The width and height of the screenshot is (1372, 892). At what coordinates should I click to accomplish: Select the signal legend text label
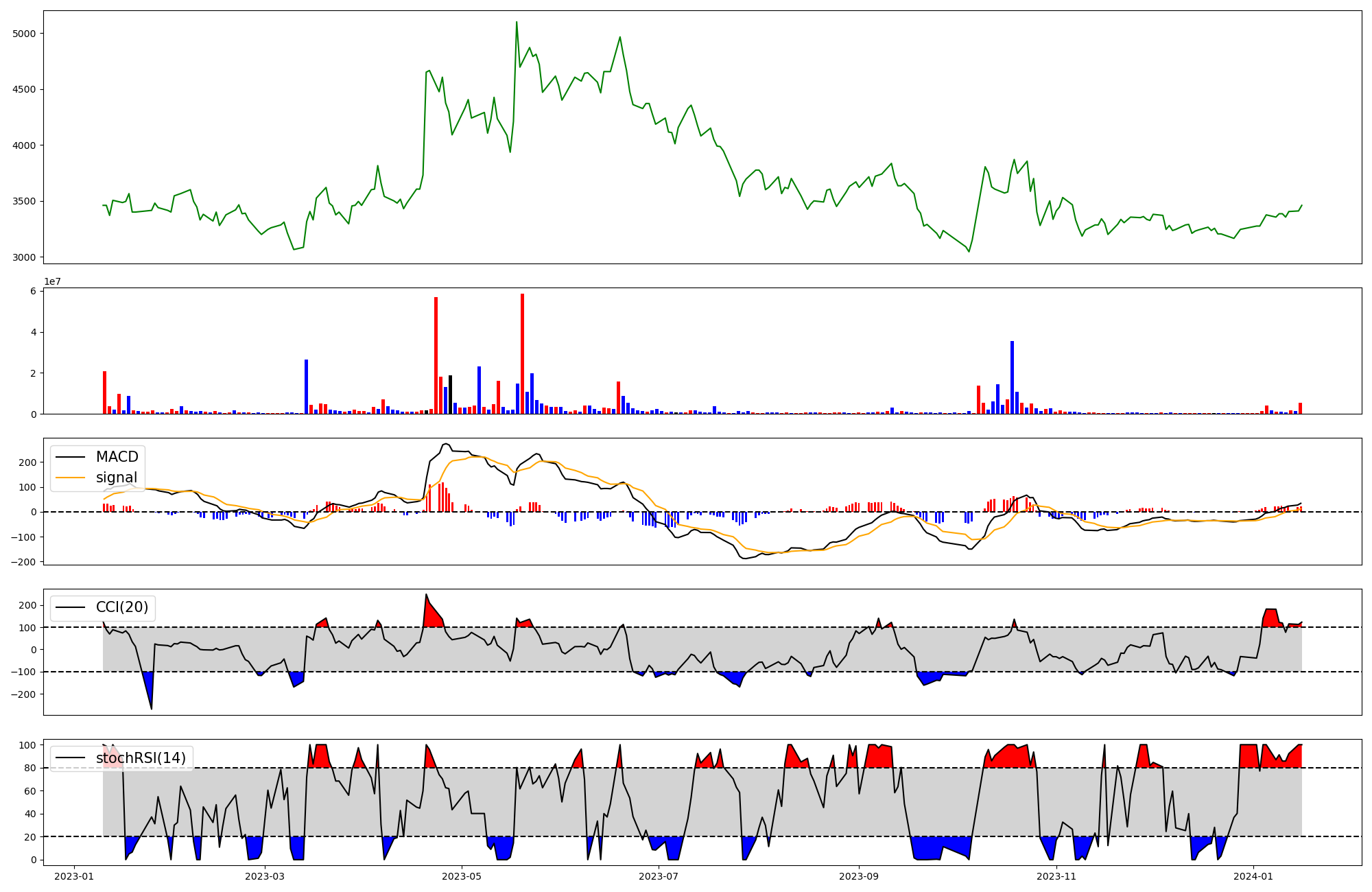(116, 478)
